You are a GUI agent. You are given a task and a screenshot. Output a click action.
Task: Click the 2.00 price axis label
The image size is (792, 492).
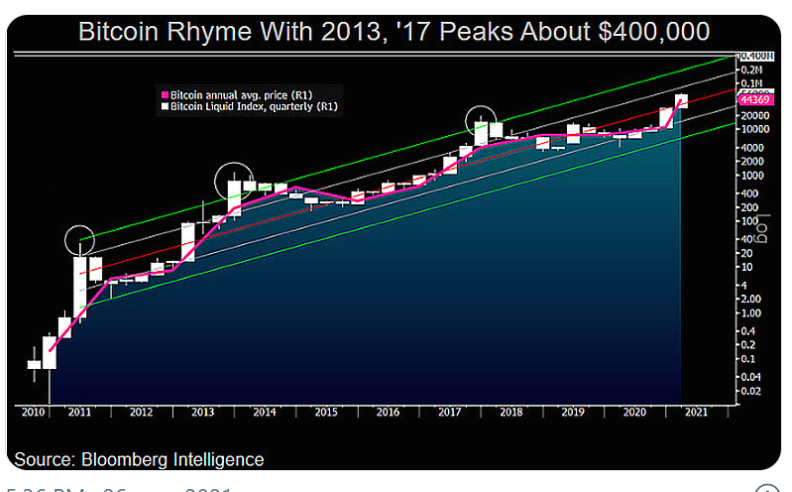coord(751,299)
